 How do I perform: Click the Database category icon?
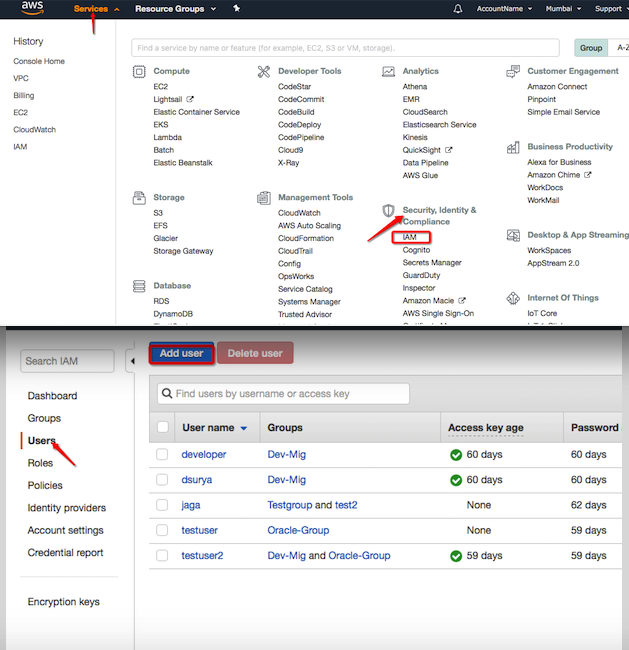[139, 286]
